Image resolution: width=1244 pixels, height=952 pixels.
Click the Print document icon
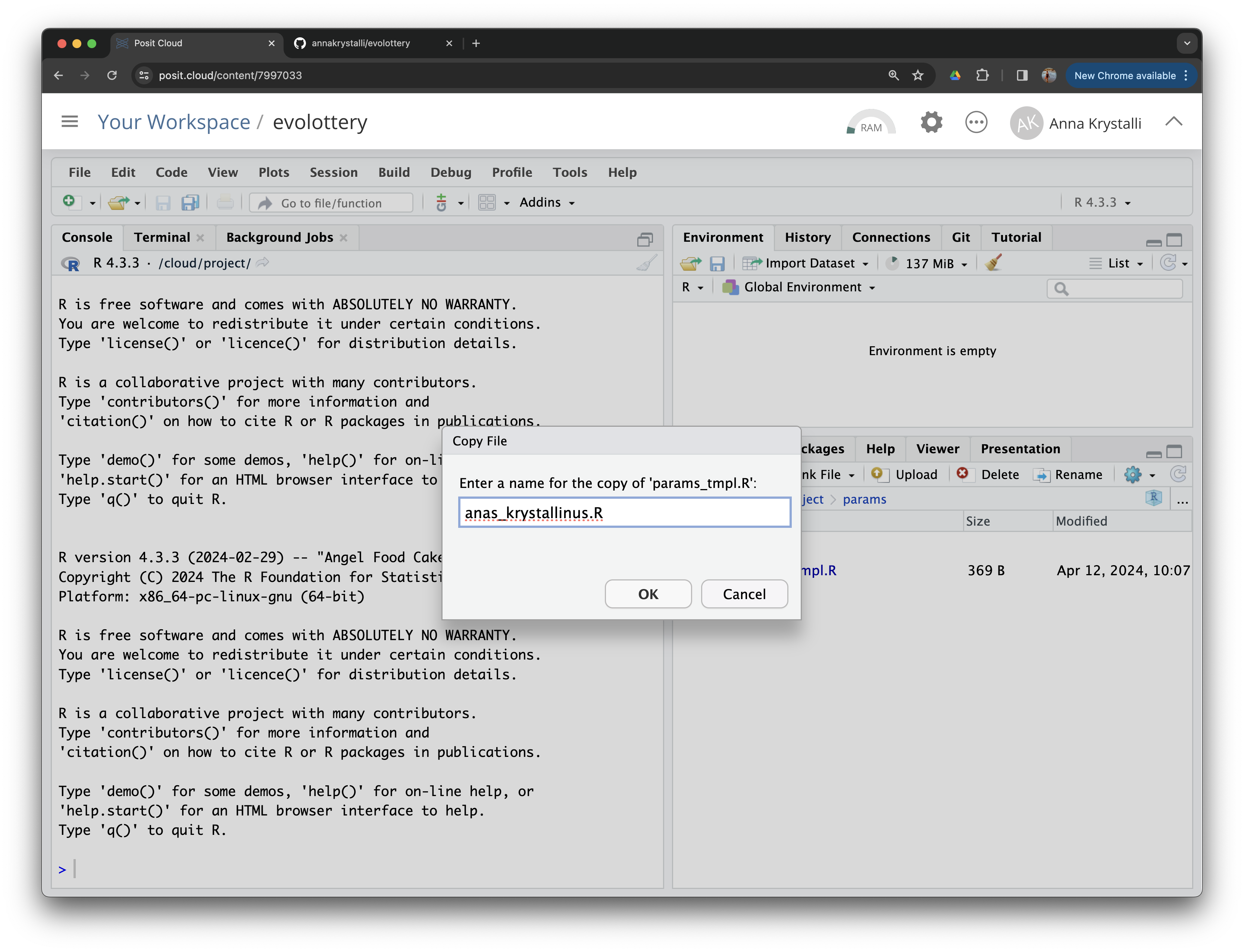225,202
